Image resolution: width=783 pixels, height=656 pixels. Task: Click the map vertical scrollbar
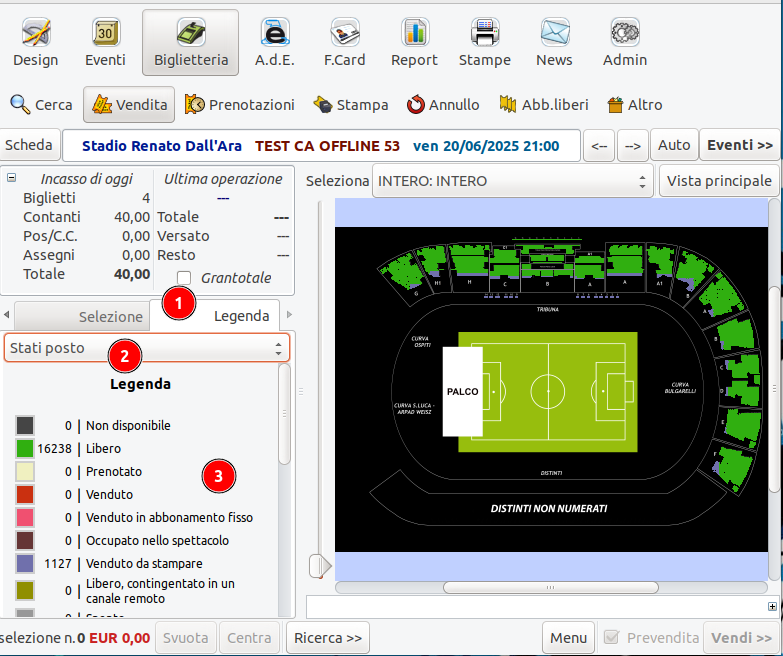[x=774, y=389]
